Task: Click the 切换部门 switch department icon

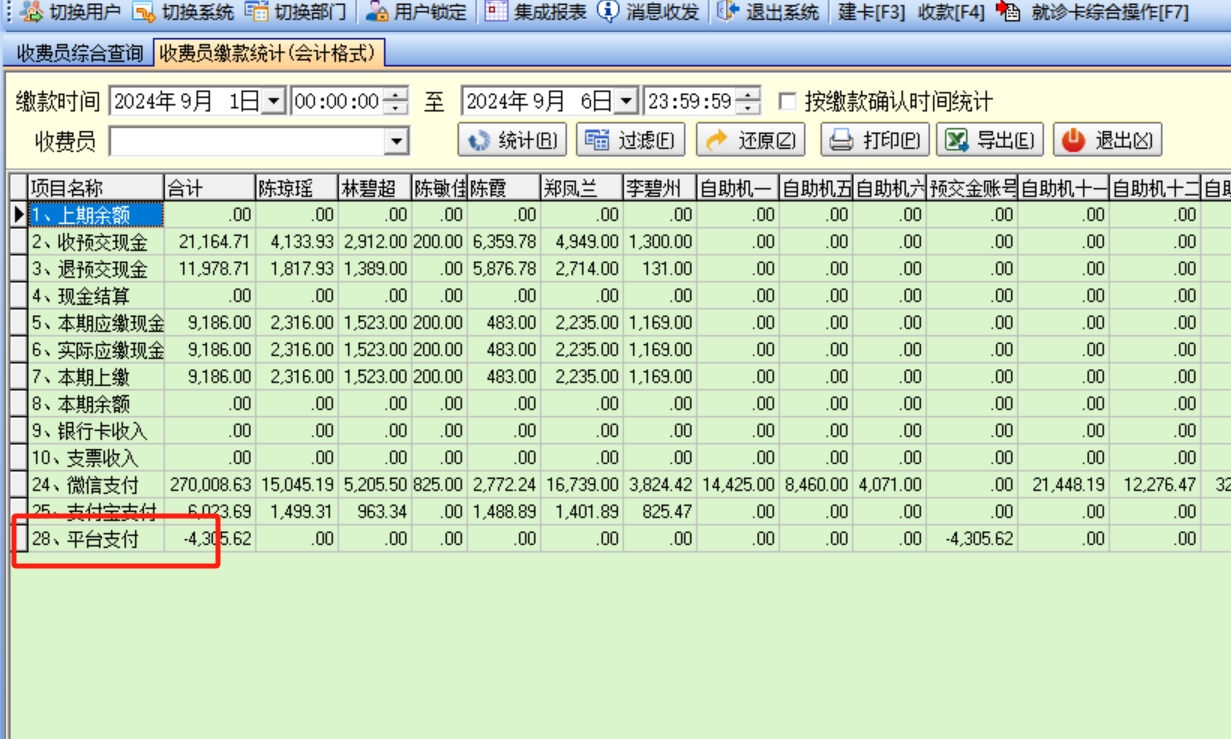Action: 257,12
